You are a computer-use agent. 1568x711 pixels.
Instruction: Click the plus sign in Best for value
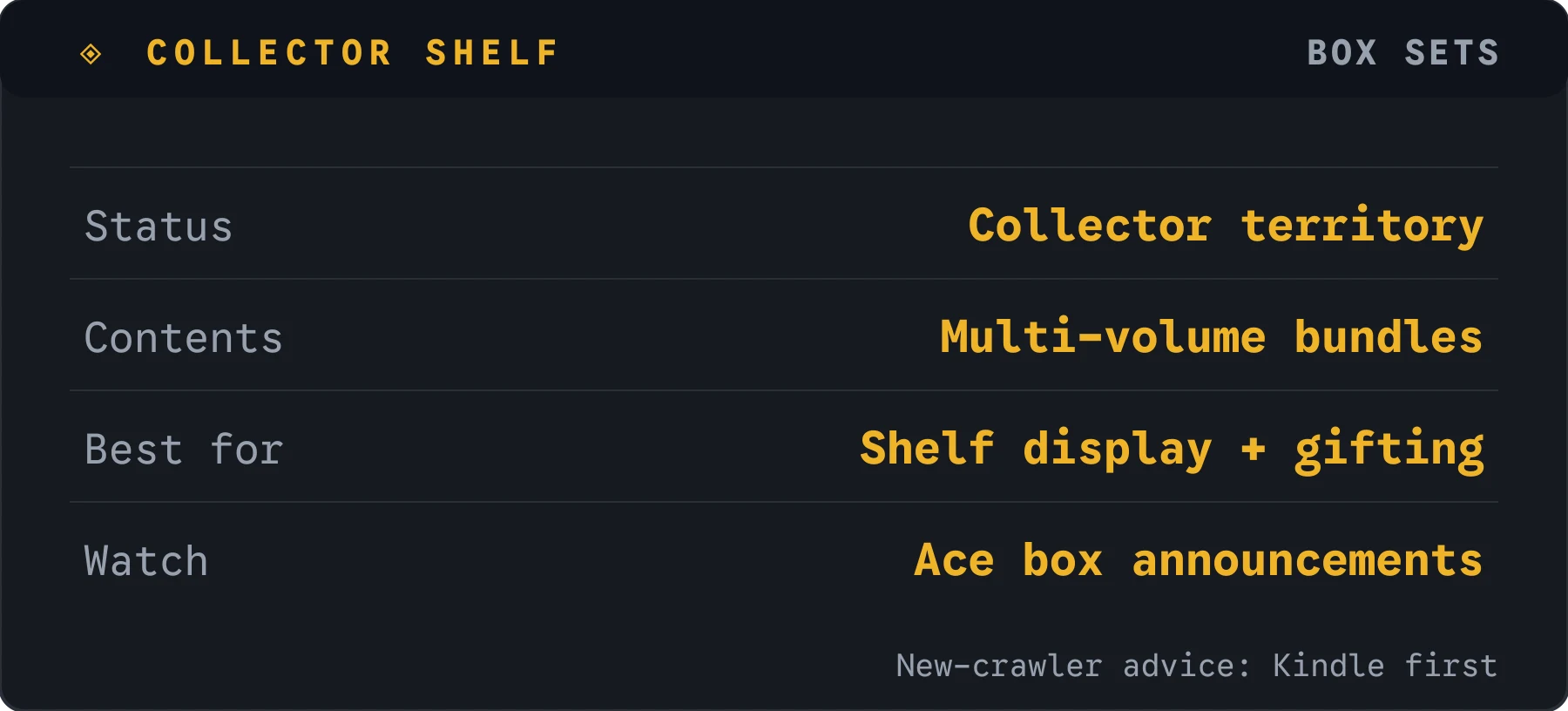[x=1253, y=450]
